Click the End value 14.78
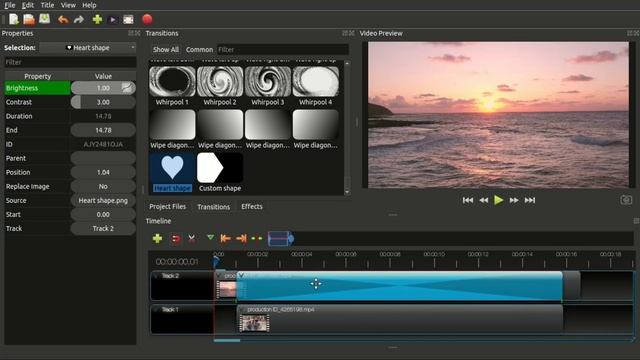The width and height of the screenshot is (640, 360). coord(103,130)
